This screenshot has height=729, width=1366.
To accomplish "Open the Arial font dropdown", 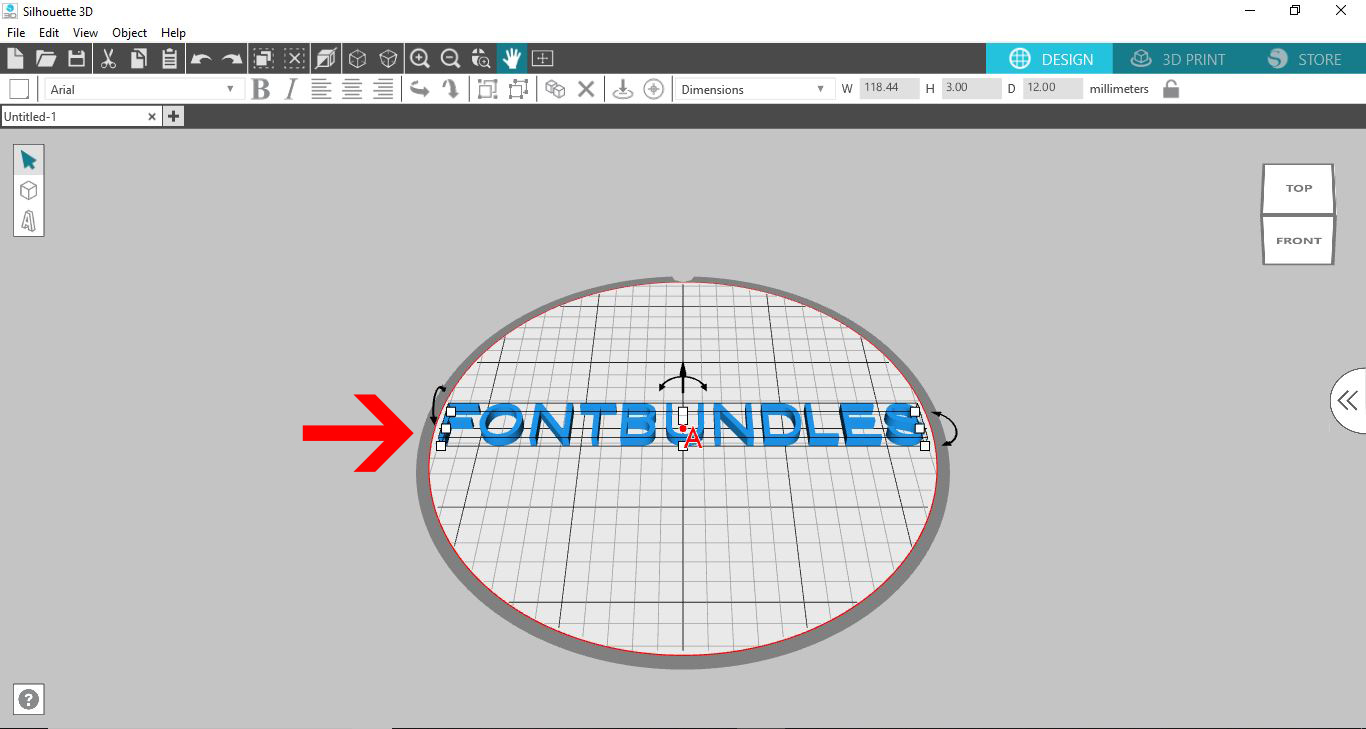I will click(144, 89).
